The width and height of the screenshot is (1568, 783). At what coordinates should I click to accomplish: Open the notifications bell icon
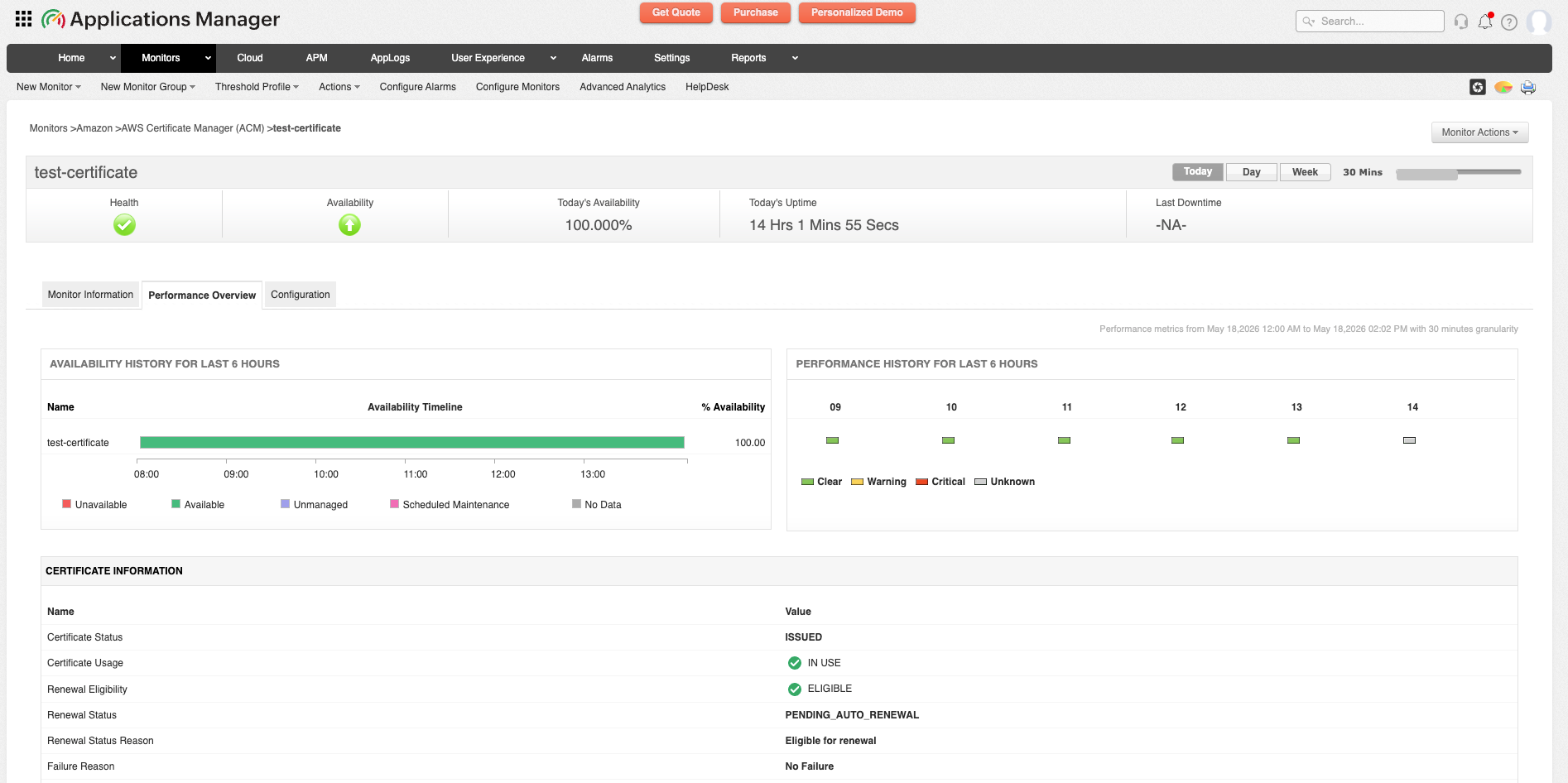(1485, 21)
